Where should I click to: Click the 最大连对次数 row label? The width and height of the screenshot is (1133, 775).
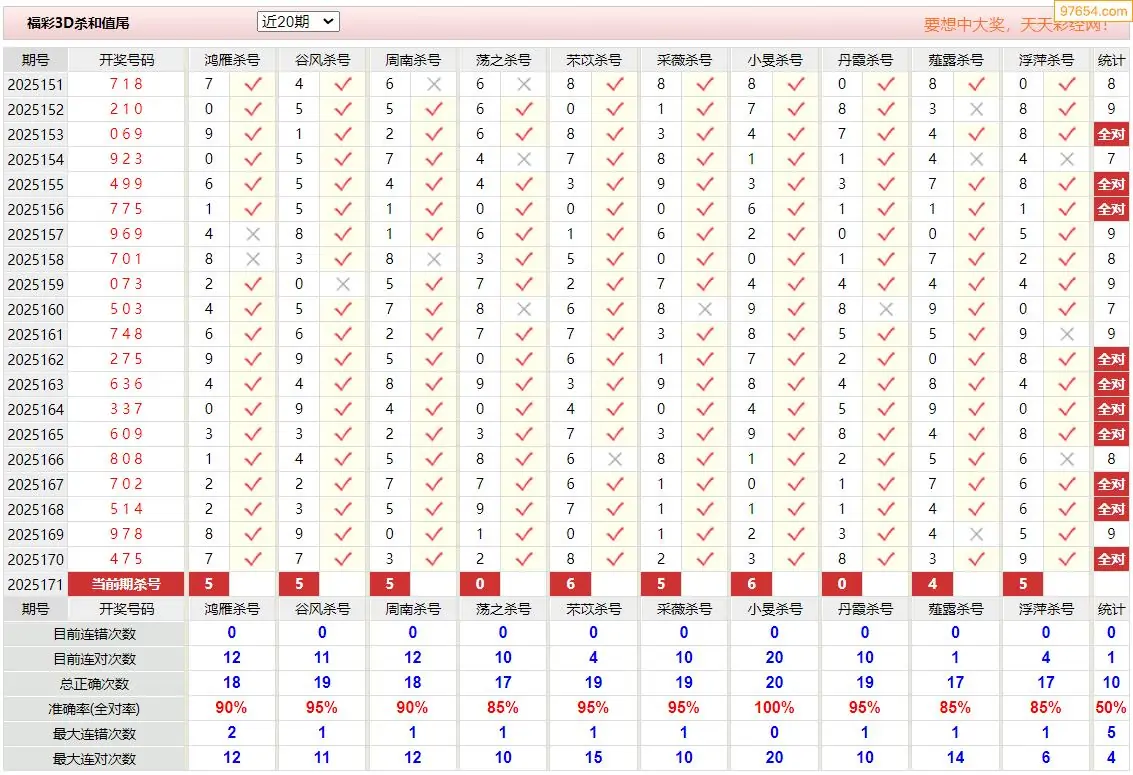coord(95,759)
